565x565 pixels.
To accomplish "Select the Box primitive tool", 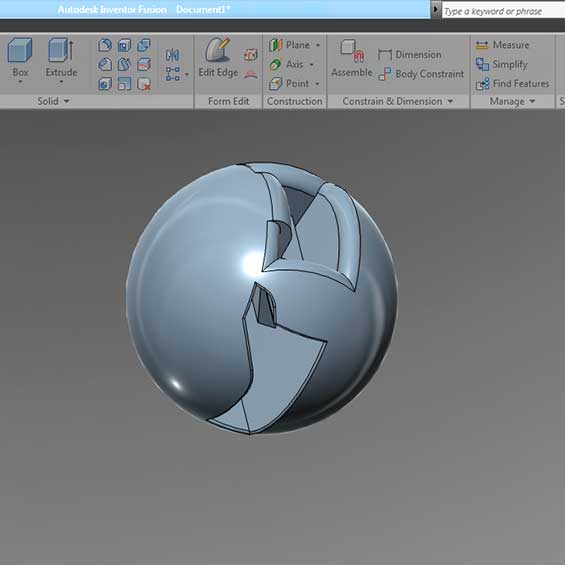I will coord(20,58).
